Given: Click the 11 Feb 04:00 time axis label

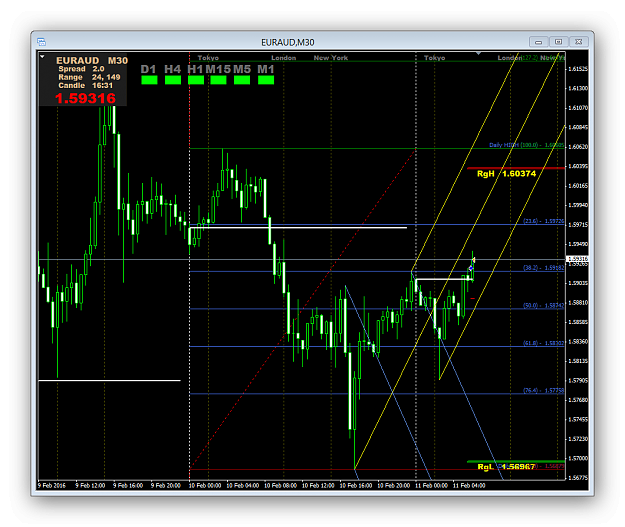Looking at the screenshot, I should point(469,486).
